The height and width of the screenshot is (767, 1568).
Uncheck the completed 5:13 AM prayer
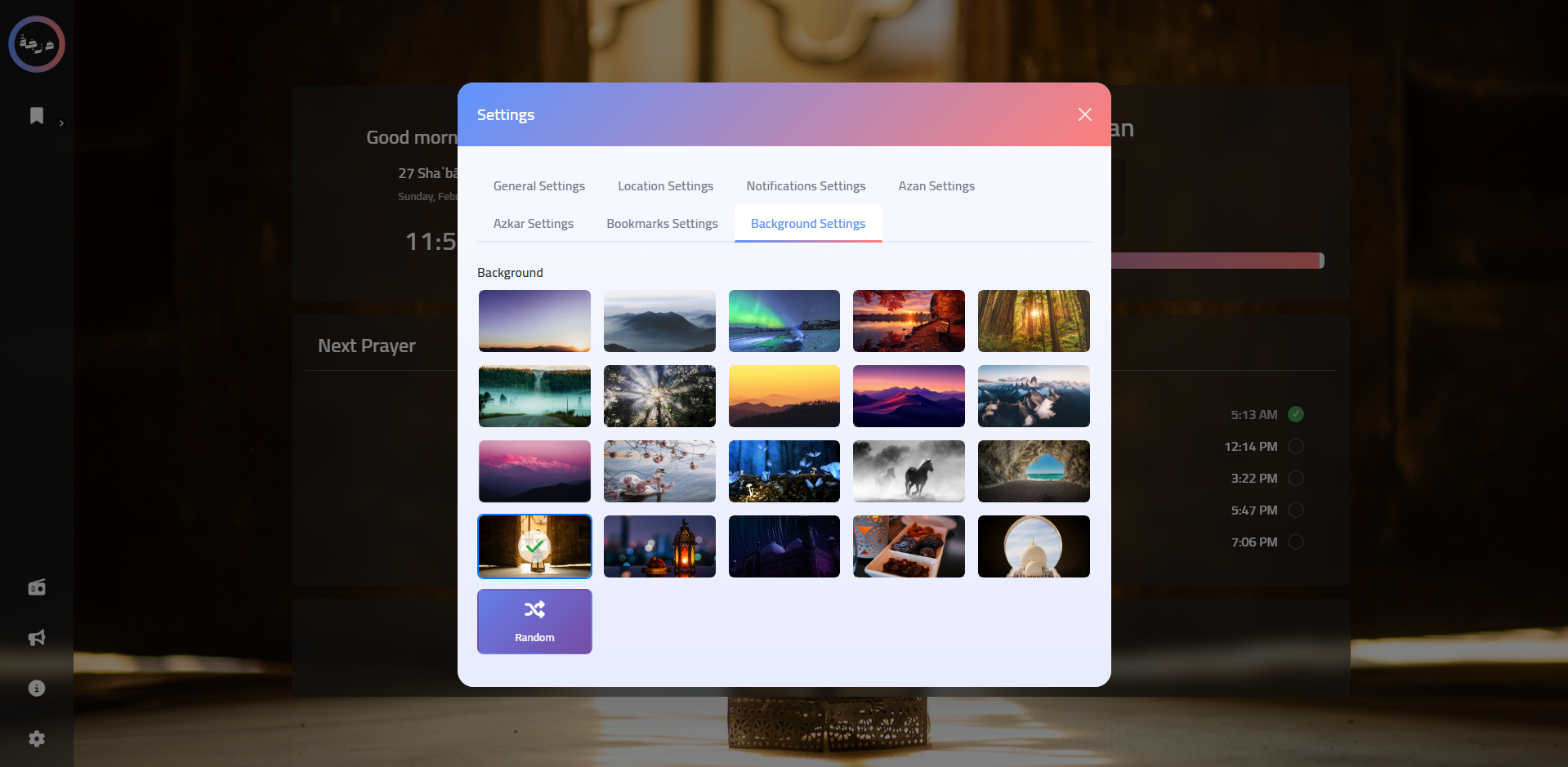tap(1295, 414)
